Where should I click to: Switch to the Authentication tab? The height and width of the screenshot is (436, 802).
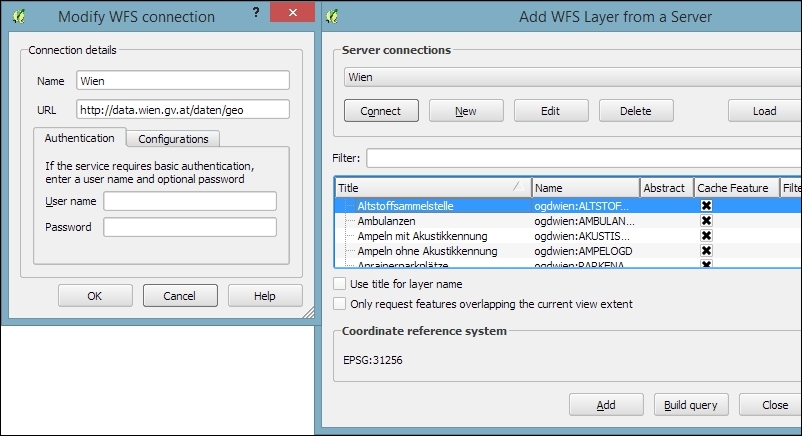coord(79,138)
